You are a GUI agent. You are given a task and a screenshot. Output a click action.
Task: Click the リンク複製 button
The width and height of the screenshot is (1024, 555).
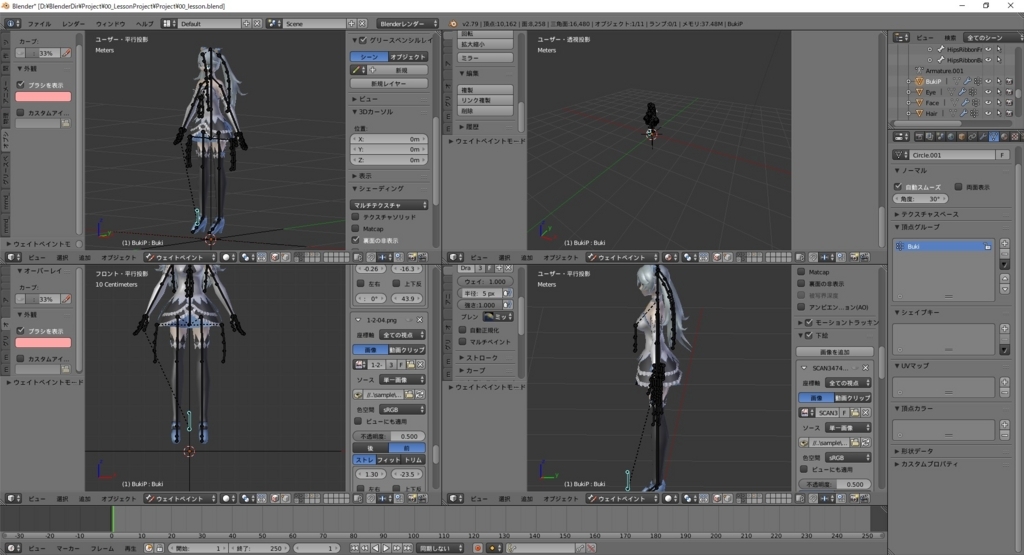pyautogui.click(x=485, y=100)
